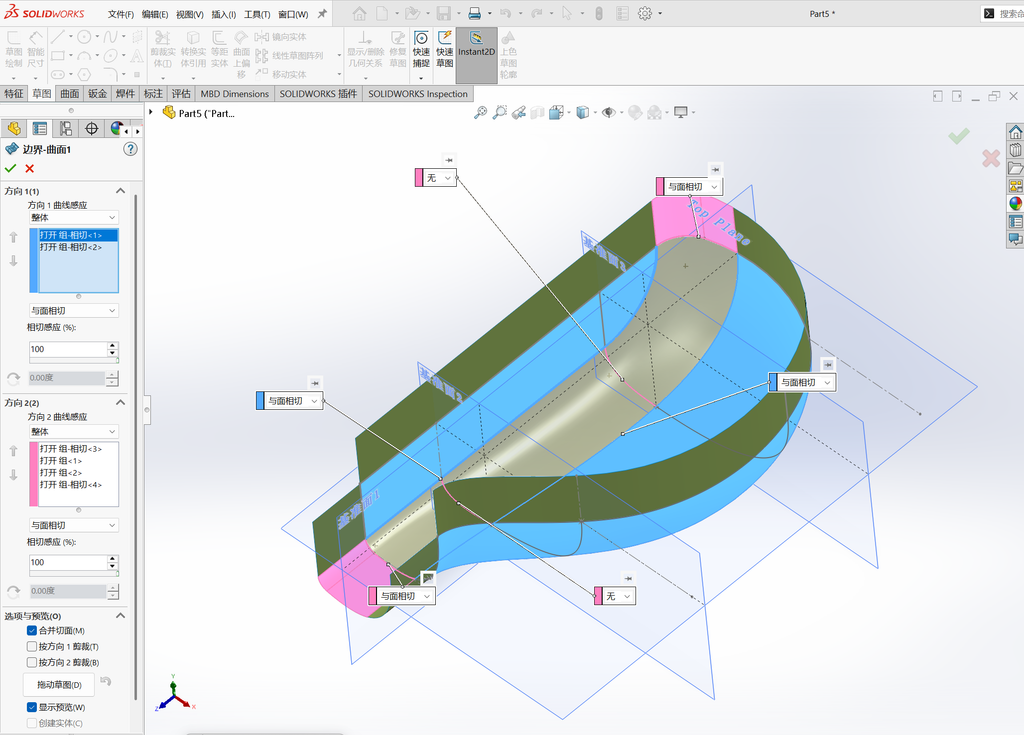Open the 插入(I) menu
This screenshot has height=735, width=1024.
click(x=223, y=14)
